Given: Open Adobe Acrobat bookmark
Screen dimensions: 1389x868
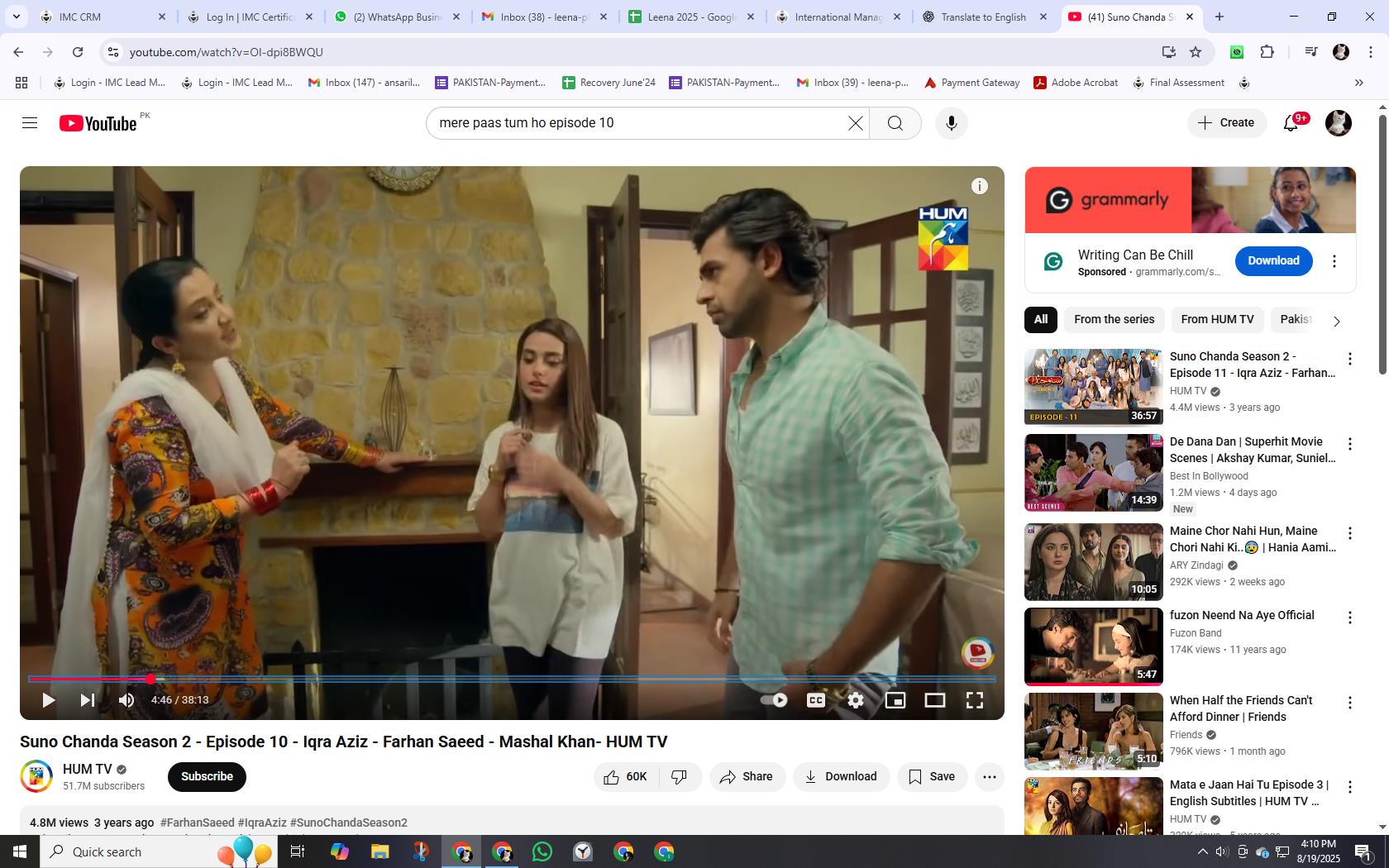Looking at the screenshot, I should click(1076, 83).
